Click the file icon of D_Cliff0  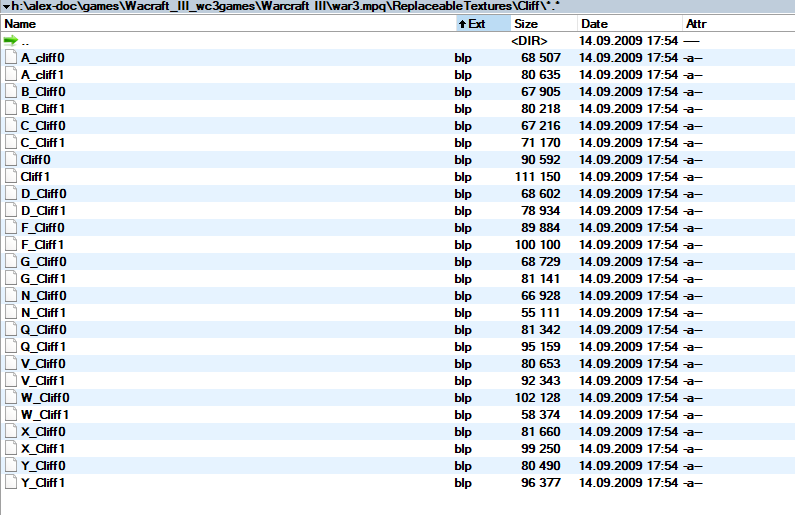pyautogui.click(x=11, y=193)
